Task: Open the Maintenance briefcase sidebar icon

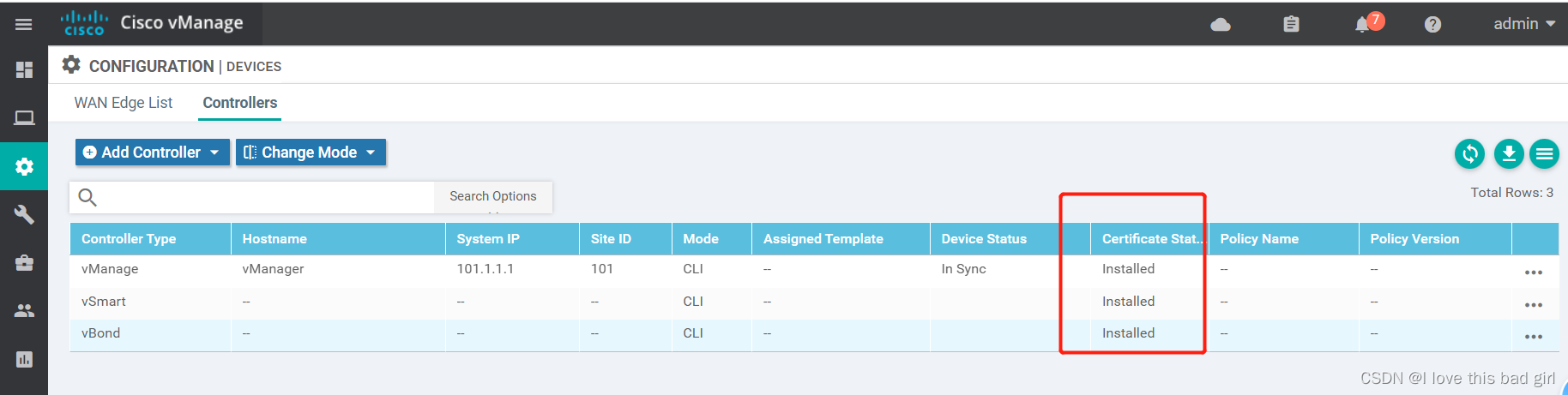Action: point(24,263)
